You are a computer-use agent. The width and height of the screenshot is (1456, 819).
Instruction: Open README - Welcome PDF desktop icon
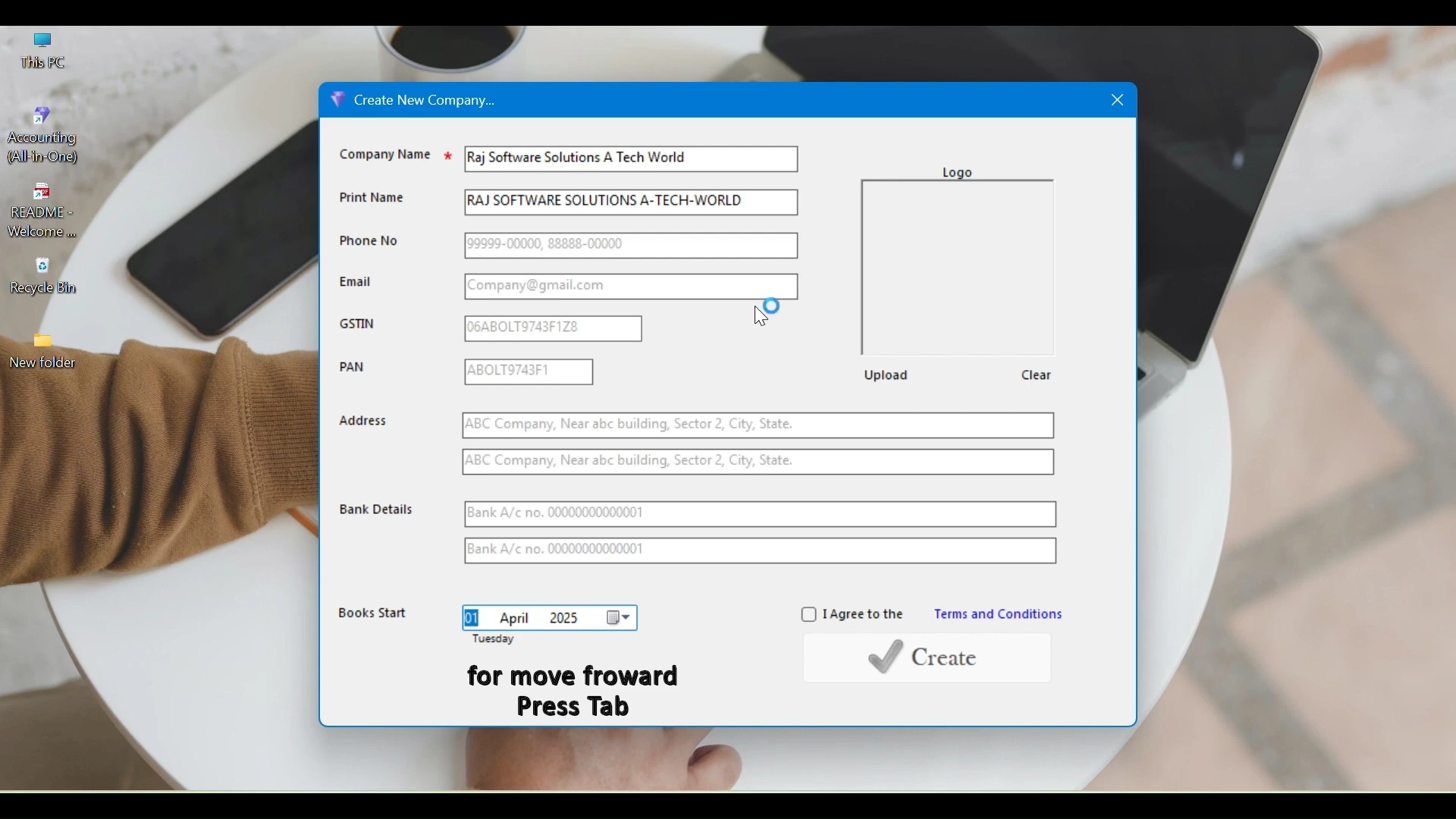[42, 211]
